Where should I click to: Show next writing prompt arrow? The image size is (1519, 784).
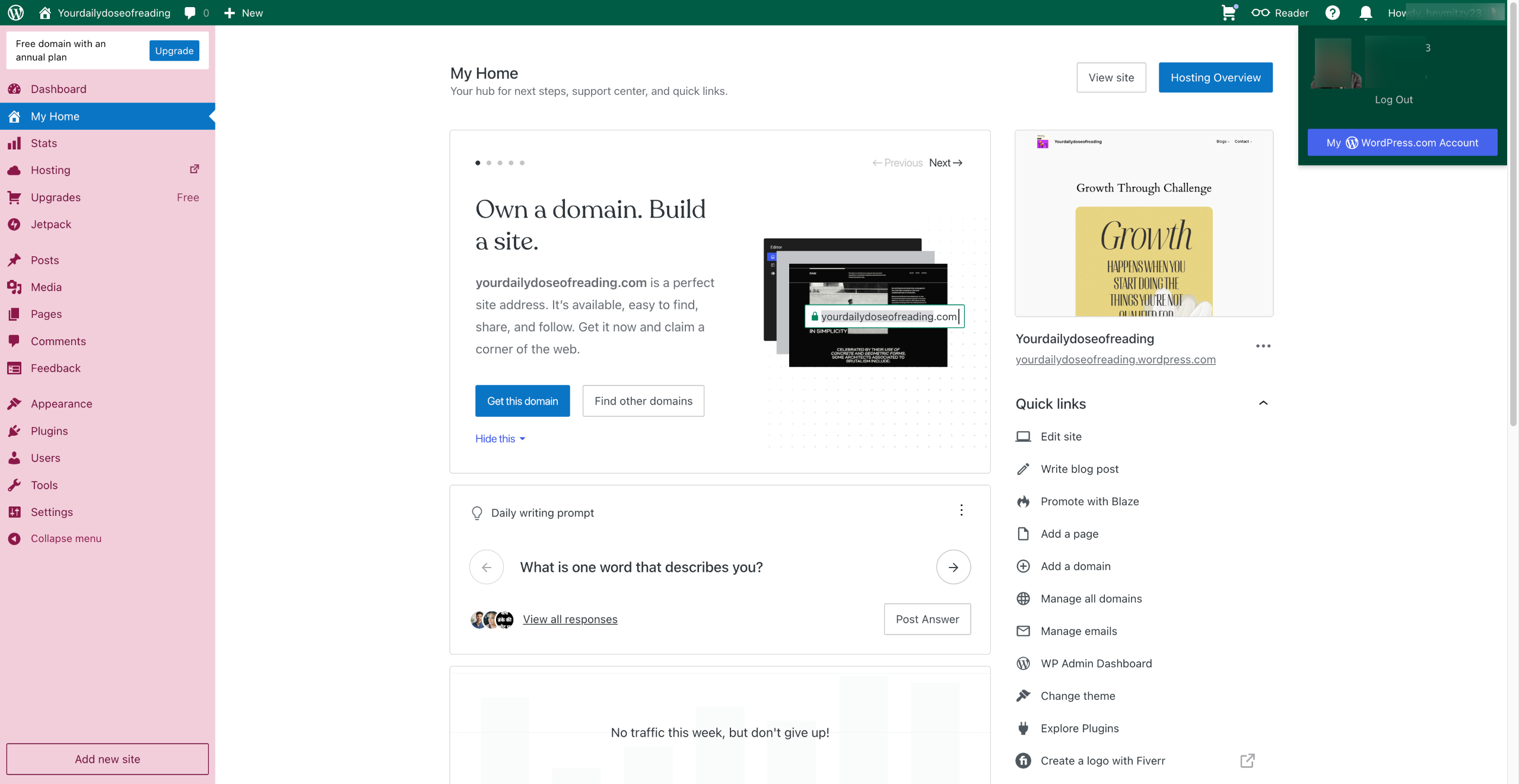(x=953, y=568)
